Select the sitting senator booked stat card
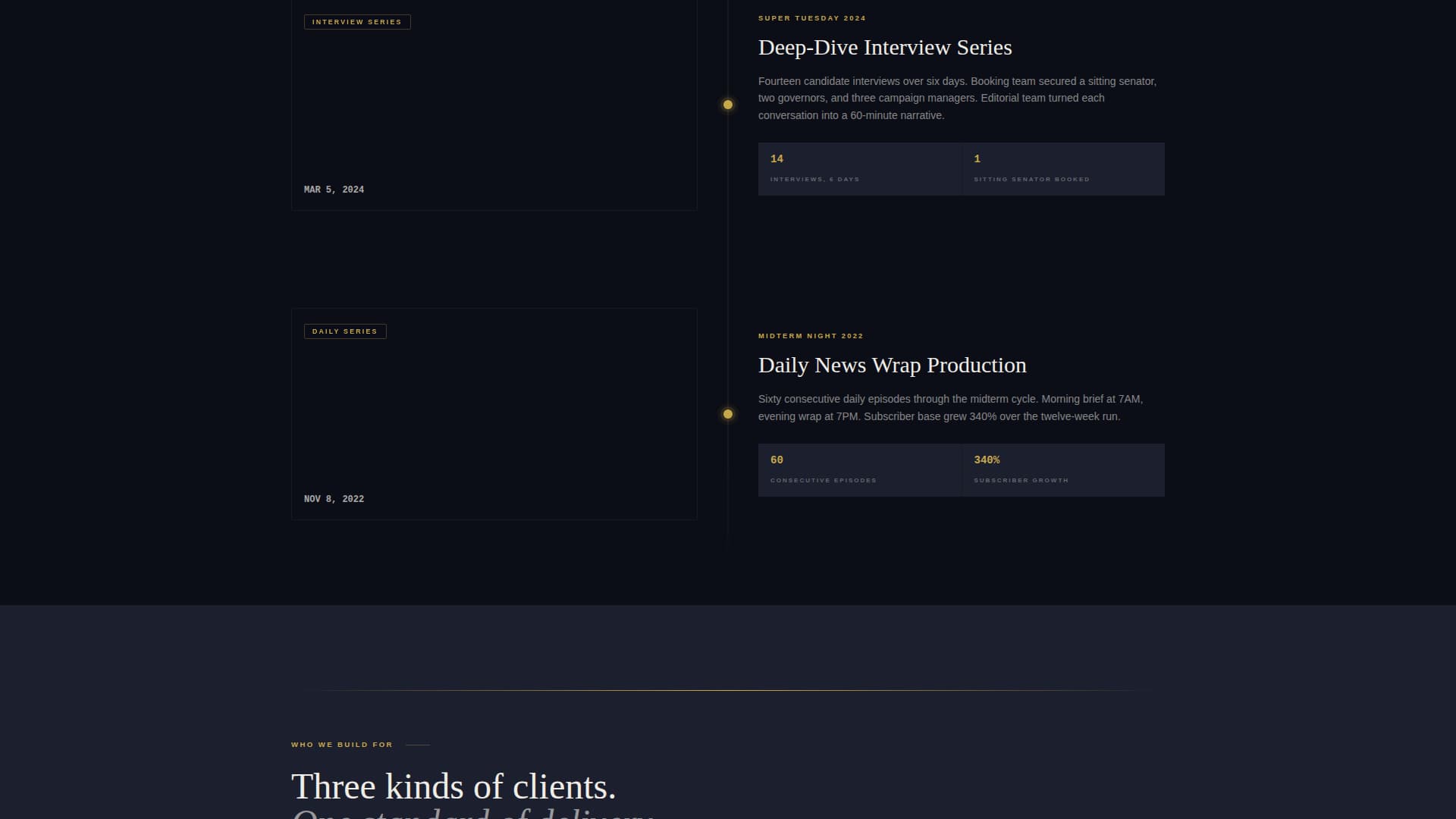The width and height of the screenshot is (1456, 819). 1062,168
